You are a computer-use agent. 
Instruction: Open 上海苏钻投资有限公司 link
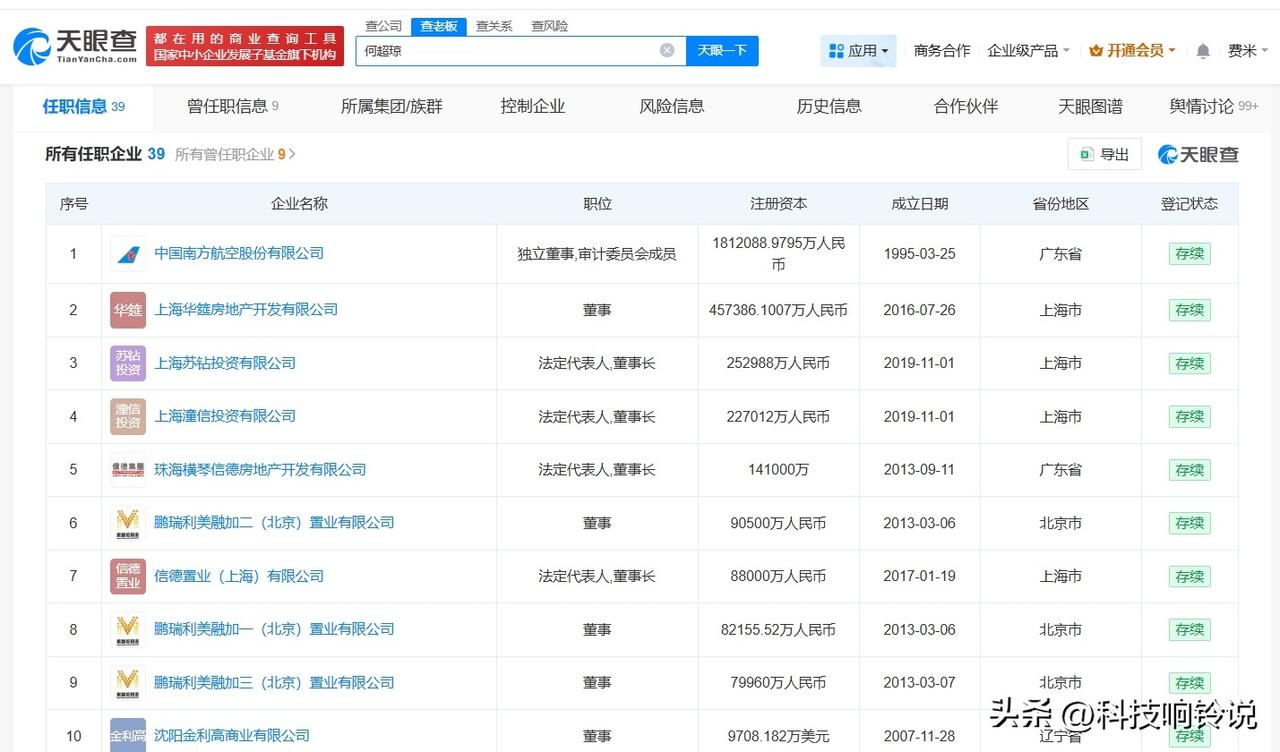(225, 363)
